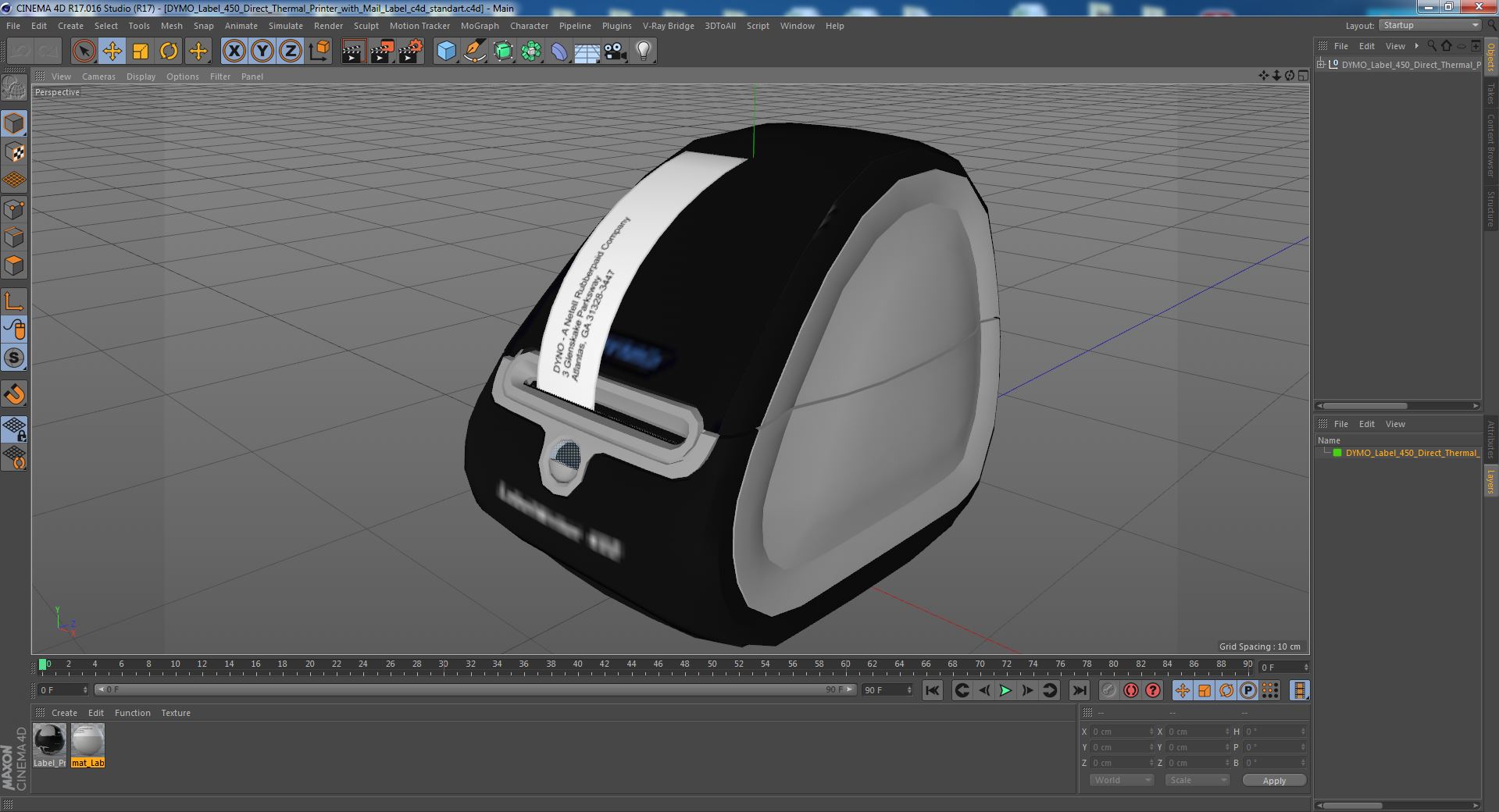Click the X position input field
The height and width of the screenshot is (812, 1499).
pos(1122,732)
